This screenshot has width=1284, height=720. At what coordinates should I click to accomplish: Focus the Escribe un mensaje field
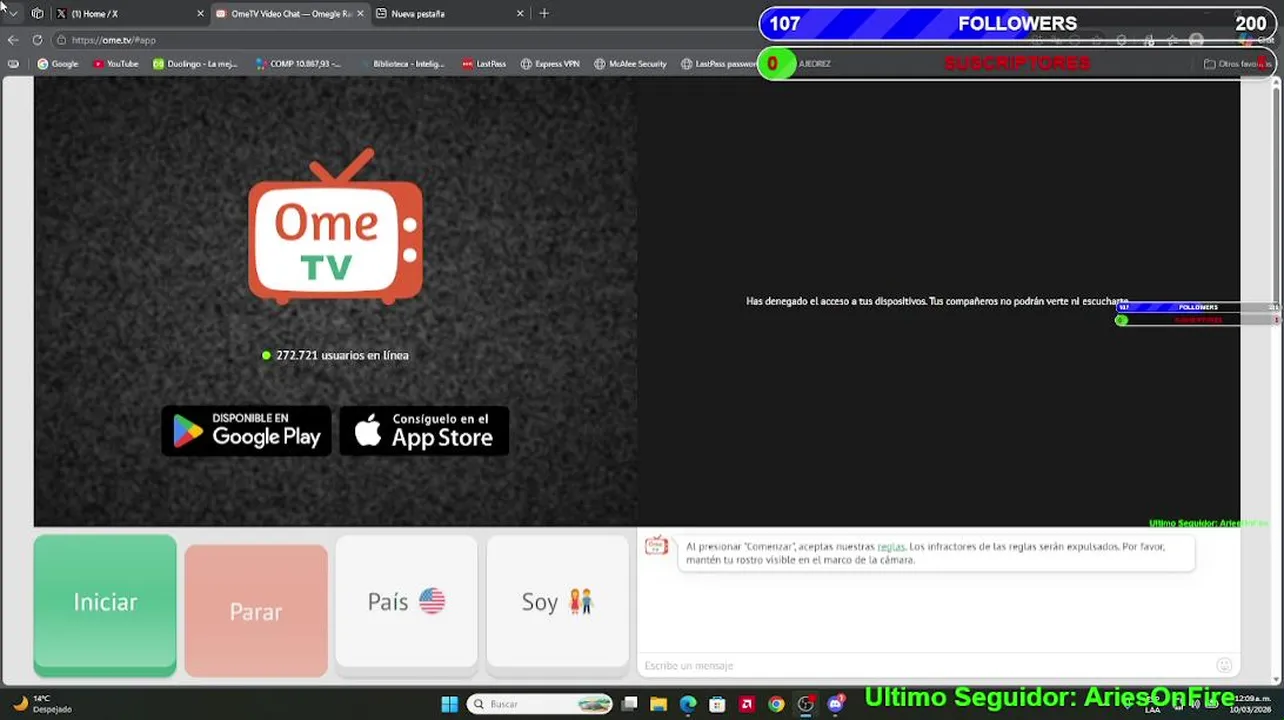(x=925, y=665)
